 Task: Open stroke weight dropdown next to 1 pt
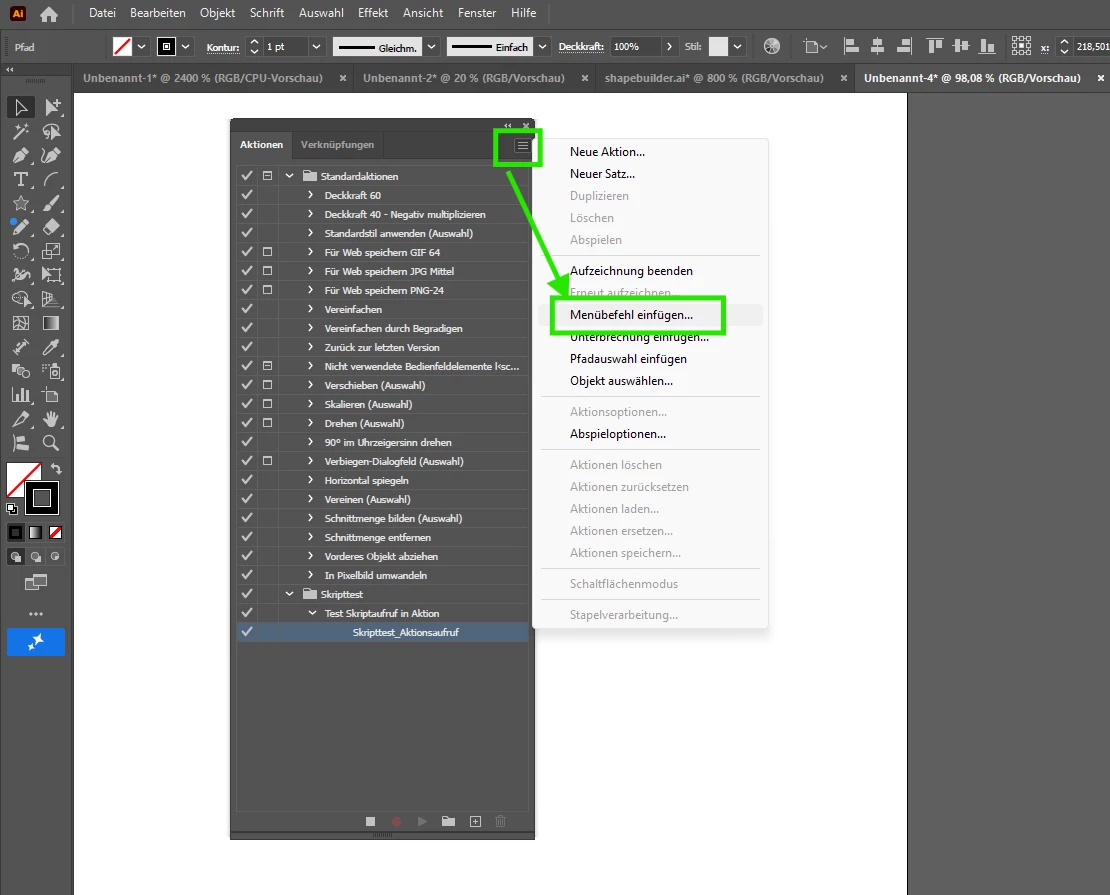coord(316,47)
